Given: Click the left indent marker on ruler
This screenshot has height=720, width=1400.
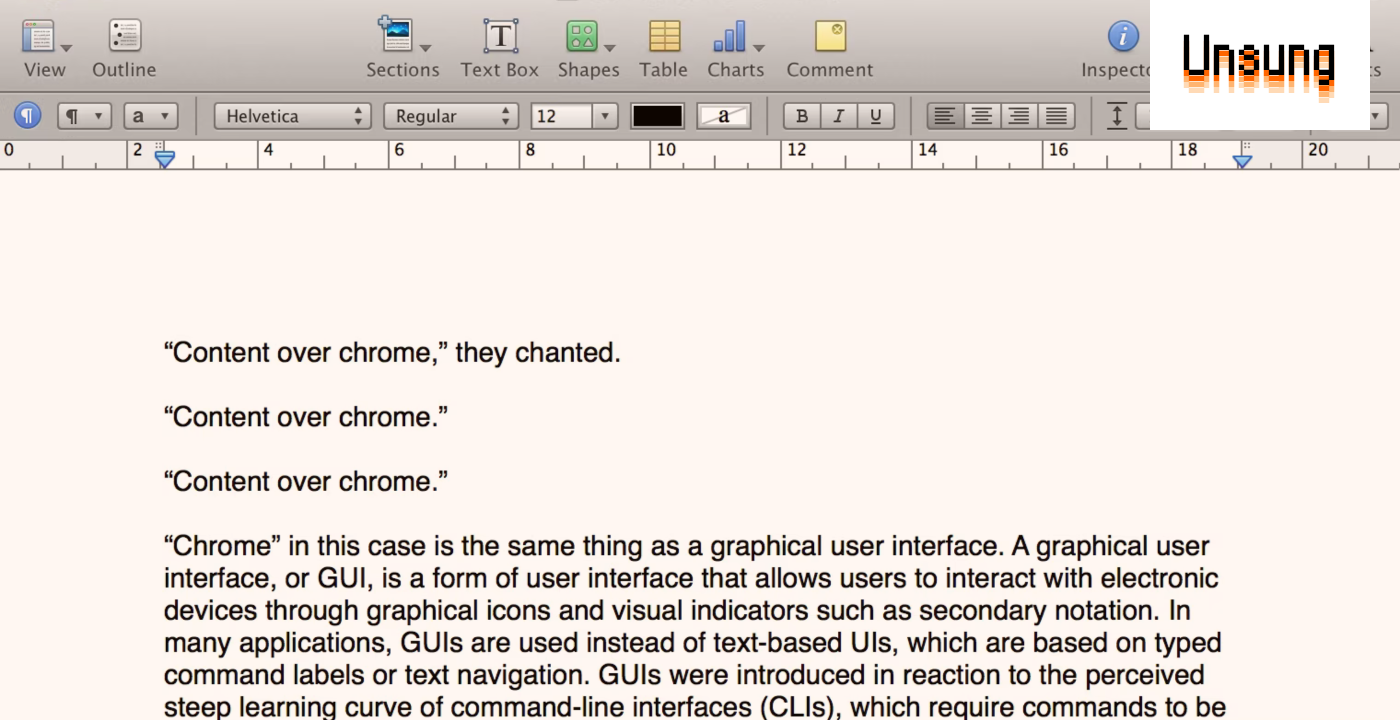Looking at the screenshot, I should pos(165,160).
